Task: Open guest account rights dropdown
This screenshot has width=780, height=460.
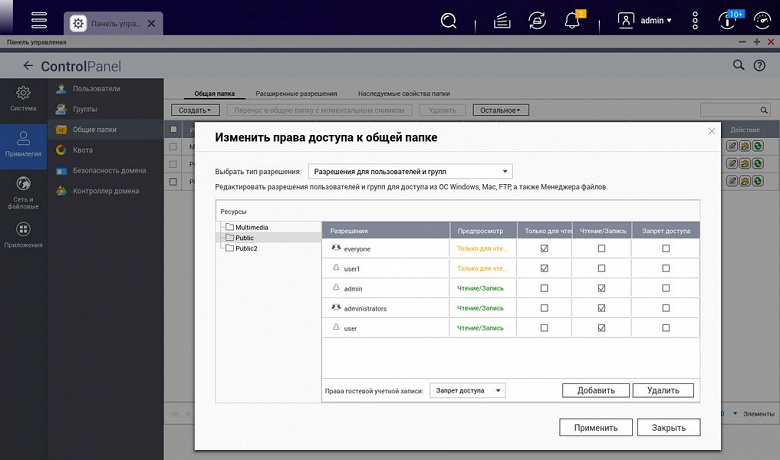Action: 467,390
